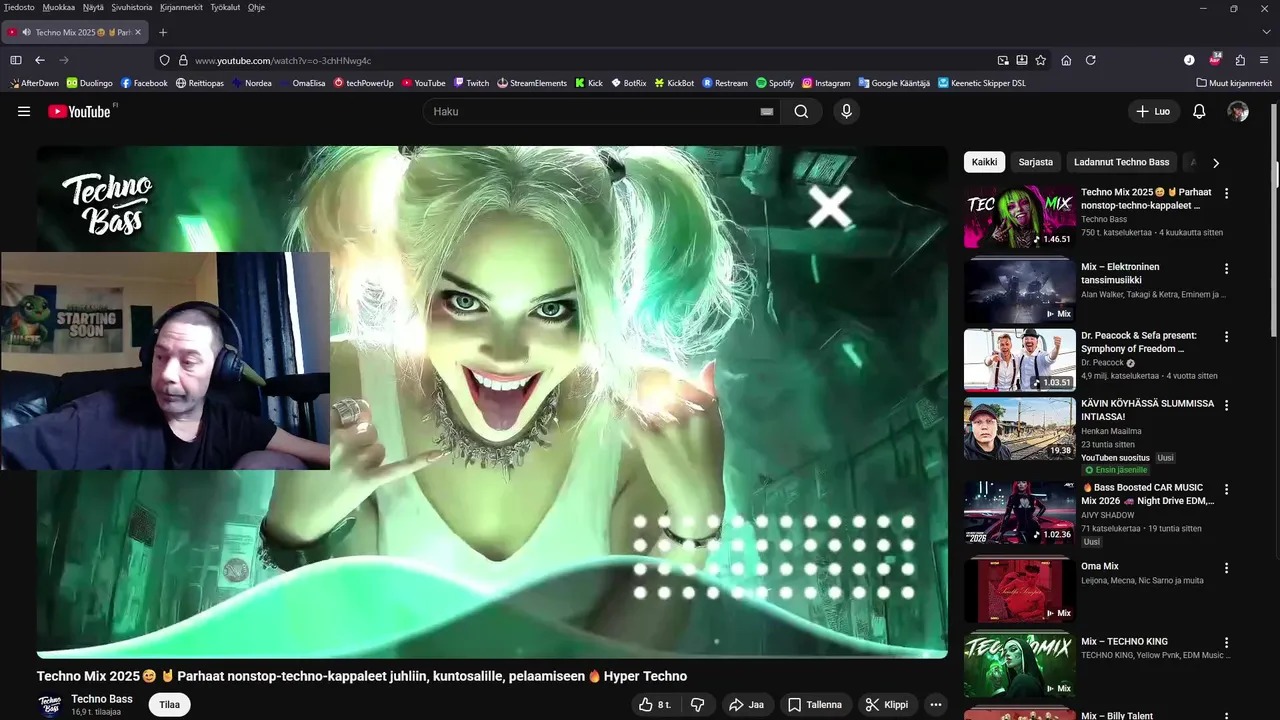This screenshot has height=720, width=1280.
Task: Open the YouTube guide hamburger menu
Action: (24, 111)
